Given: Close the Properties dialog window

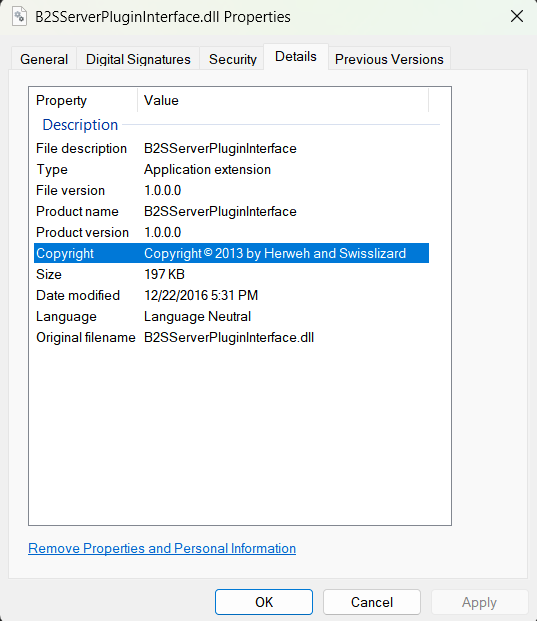Looking at the screenshot, I should coord(517,17).
